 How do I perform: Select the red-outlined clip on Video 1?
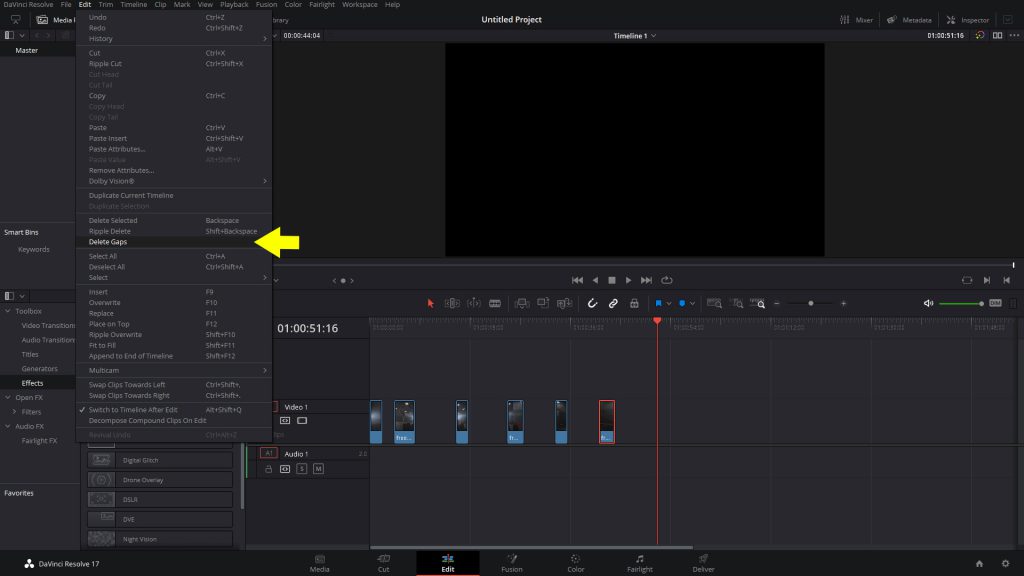(x=607, y=422)
